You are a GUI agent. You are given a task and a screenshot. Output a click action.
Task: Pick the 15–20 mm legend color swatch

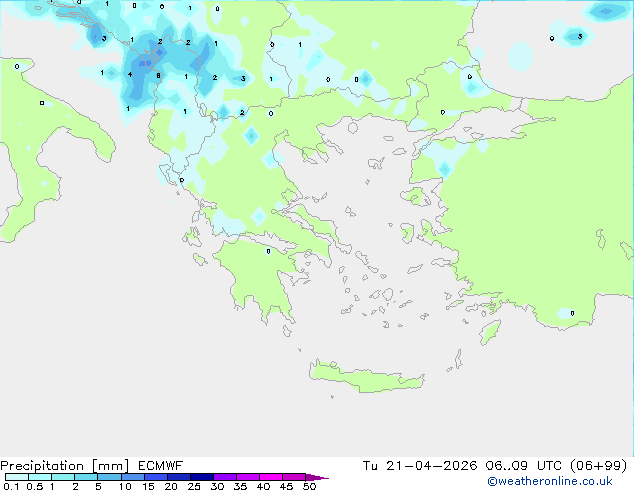point(156,477)
